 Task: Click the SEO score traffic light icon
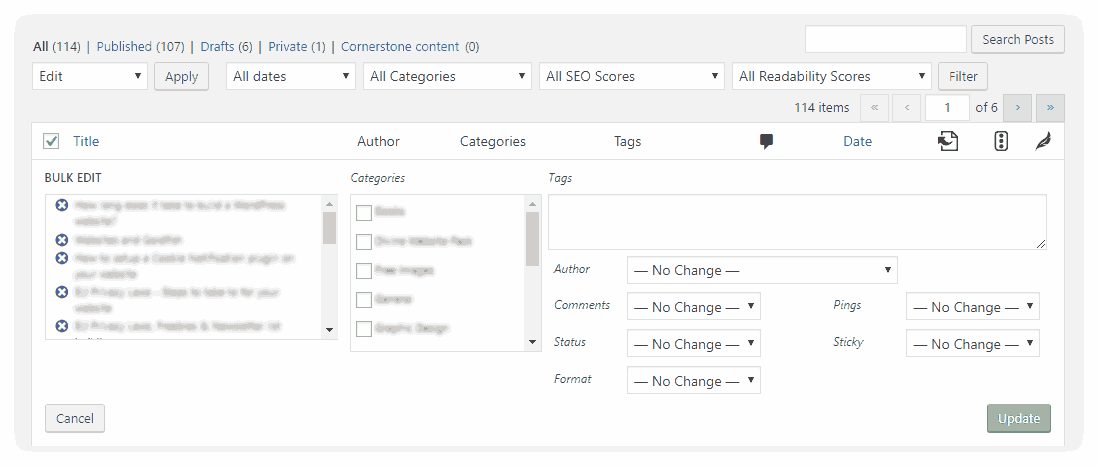coord(1001,142)
